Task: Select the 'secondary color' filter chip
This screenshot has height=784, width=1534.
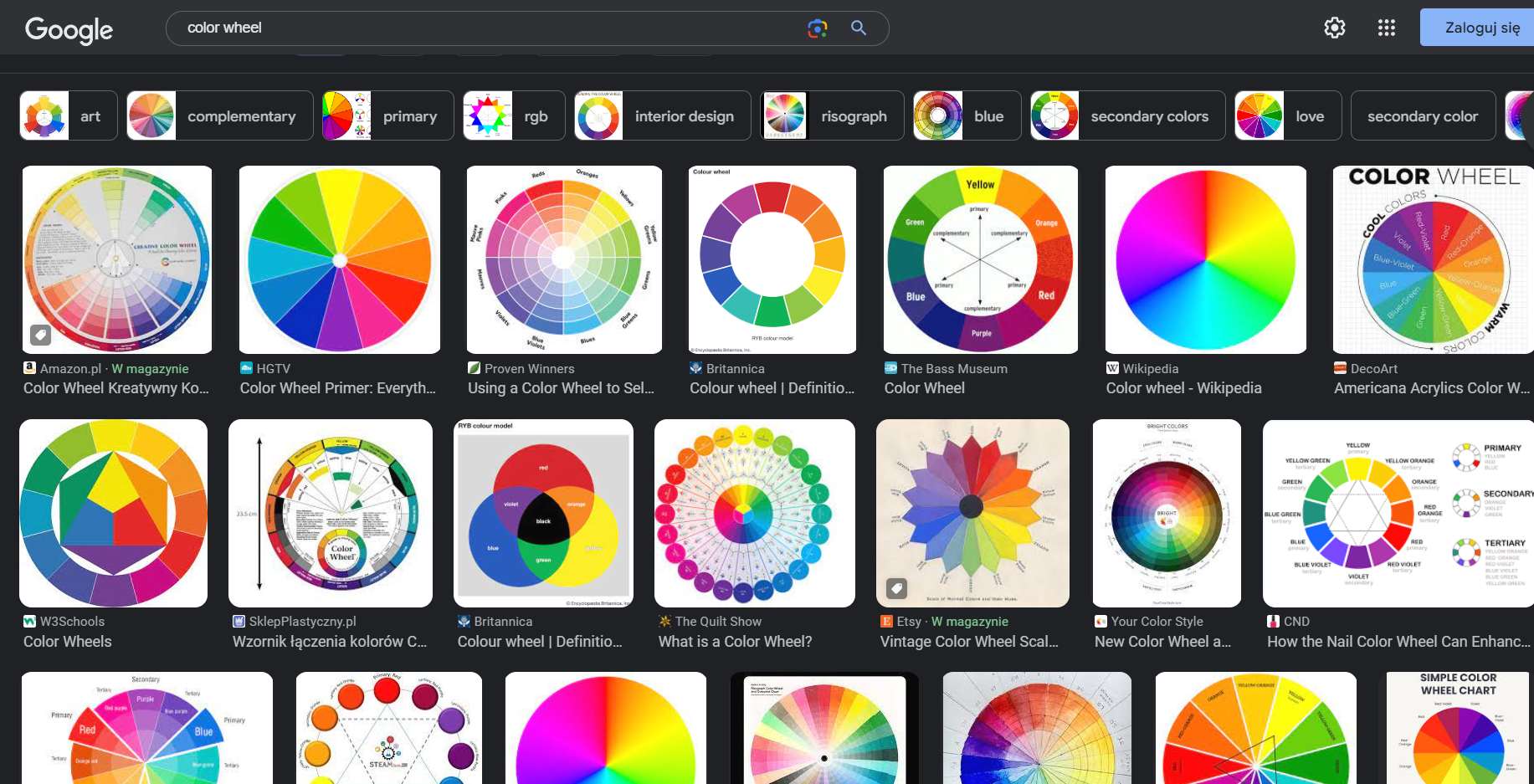Action: [x=1424, y=115]
